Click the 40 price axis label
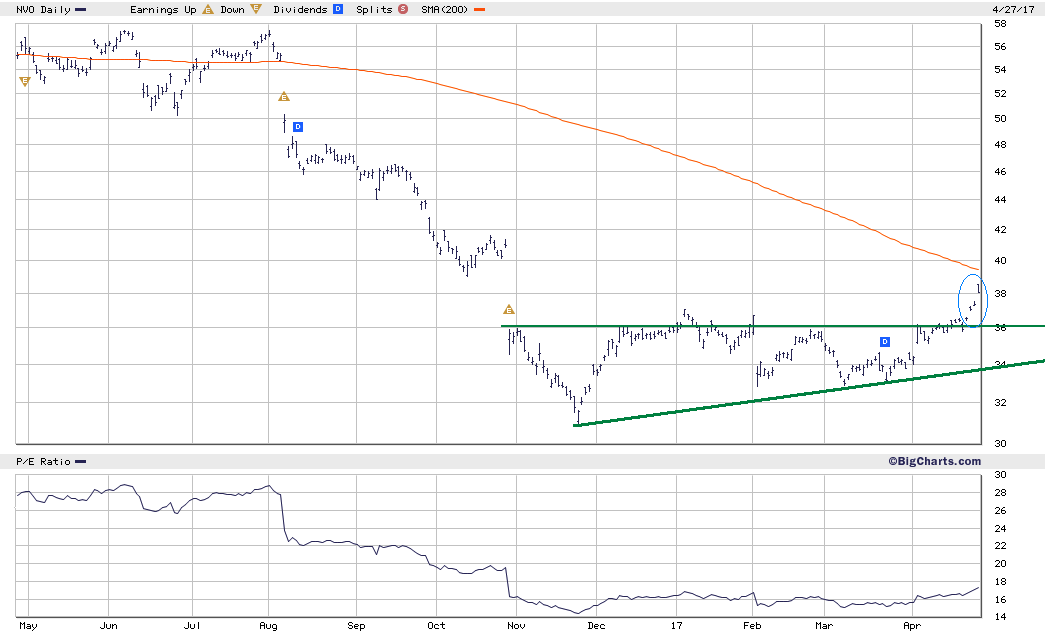The image size is (1045, 635). coord(1000,261)
